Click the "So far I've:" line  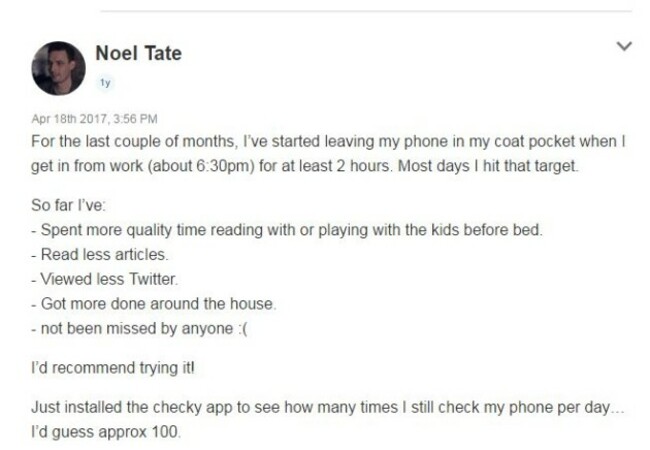tap(68, 205)
